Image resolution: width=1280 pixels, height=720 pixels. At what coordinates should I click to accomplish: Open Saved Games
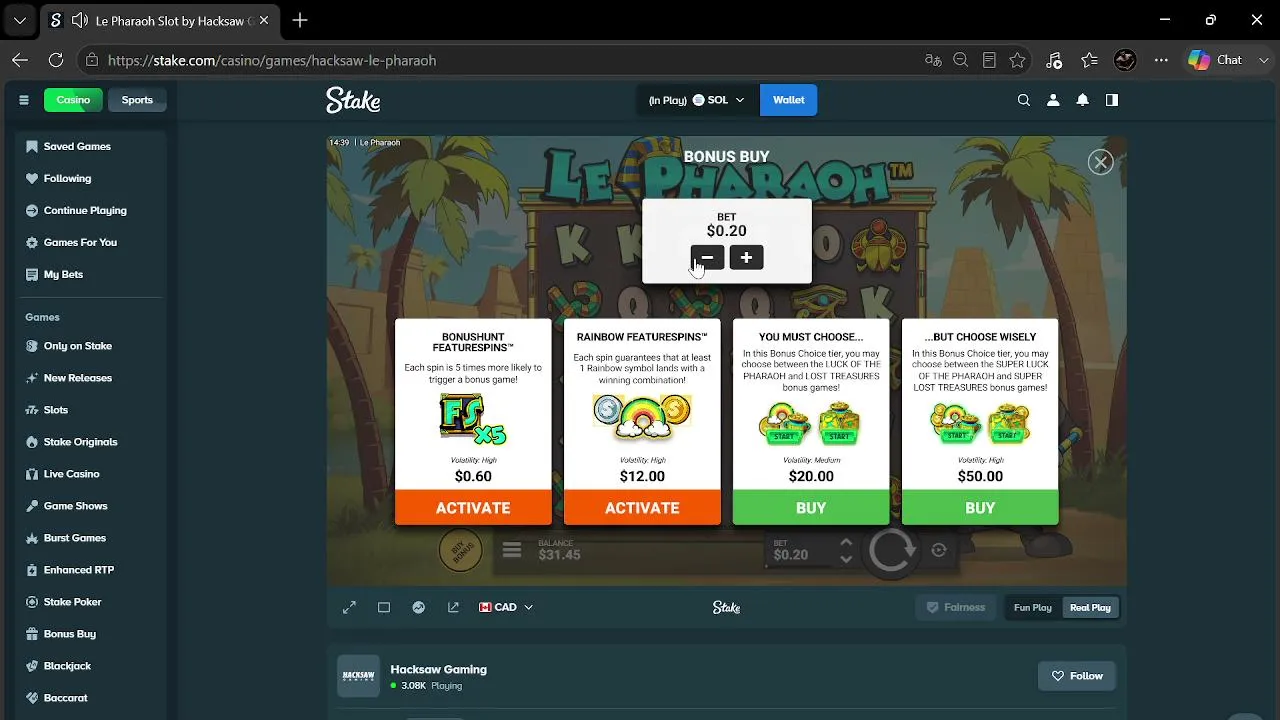tap(90, 146)
